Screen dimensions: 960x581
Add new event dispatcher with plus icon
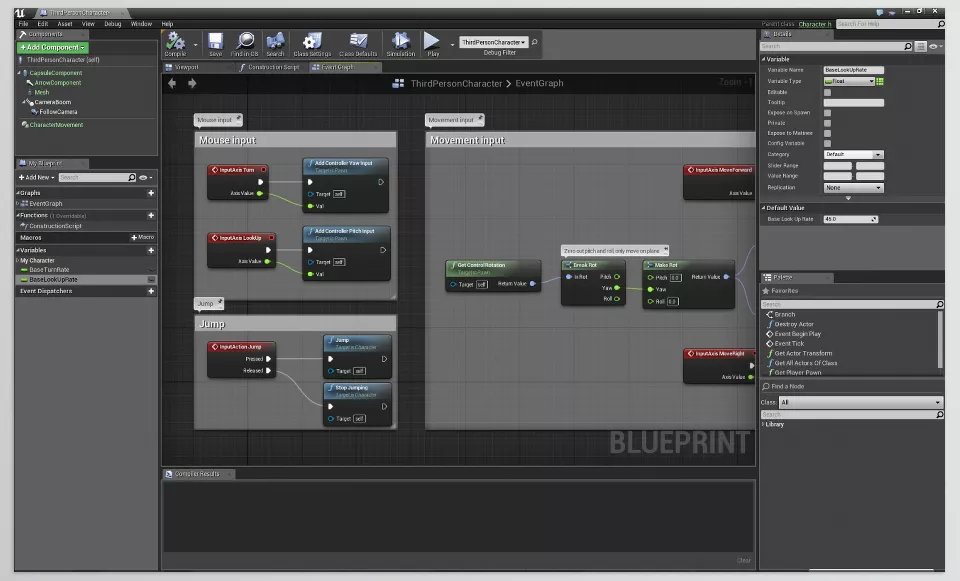(x=151, y=291)
